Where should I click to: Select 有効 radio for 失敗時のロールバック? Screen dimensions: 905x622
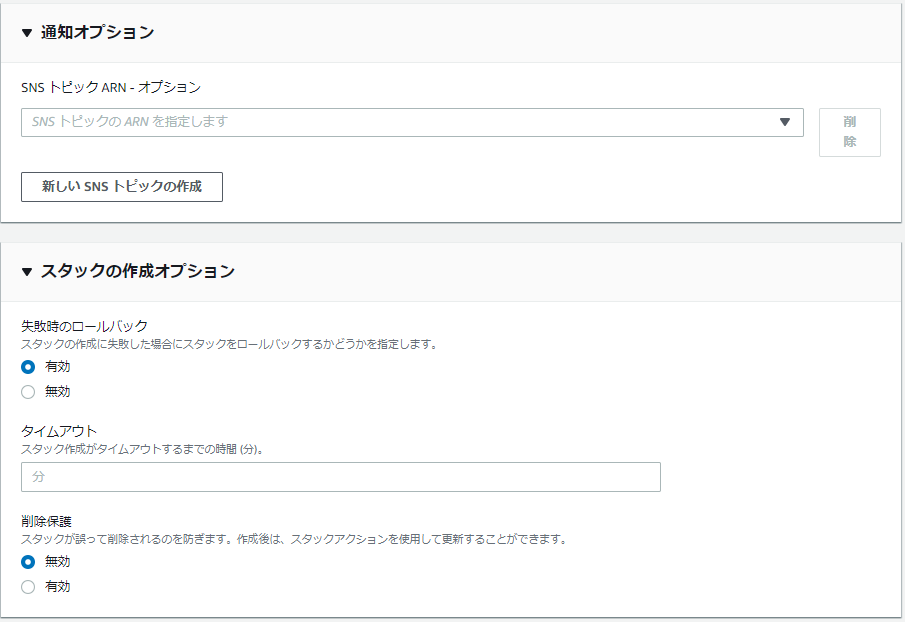click(28, 366)
